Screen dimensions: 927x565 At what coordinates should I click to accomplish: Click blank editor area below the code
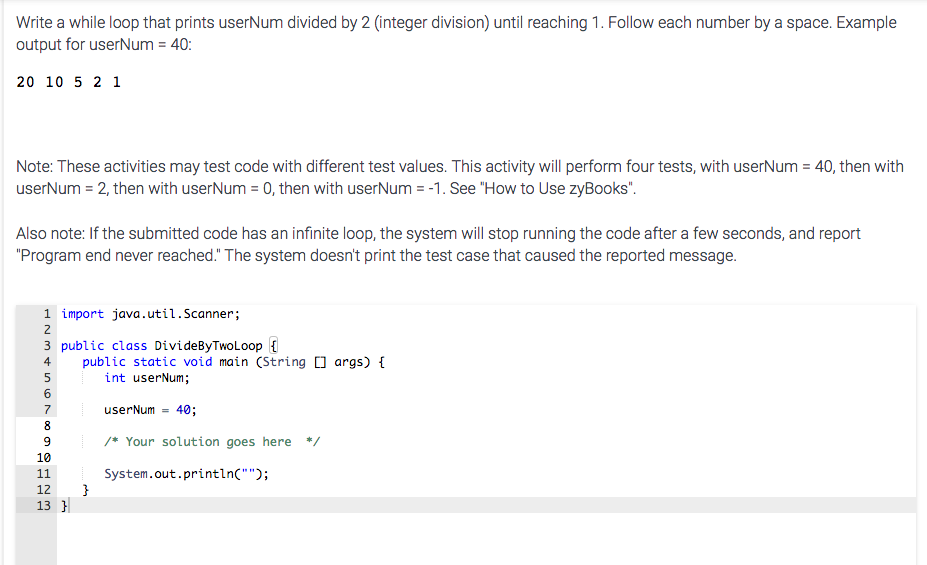[486, 539]
